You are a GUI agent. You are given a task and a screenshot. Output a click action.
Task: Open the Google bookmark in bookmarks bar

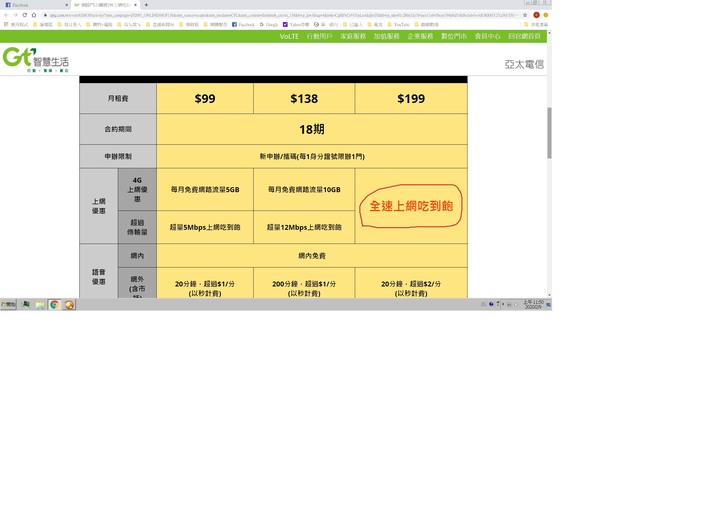pyautogui.click(x=269, y=25)
